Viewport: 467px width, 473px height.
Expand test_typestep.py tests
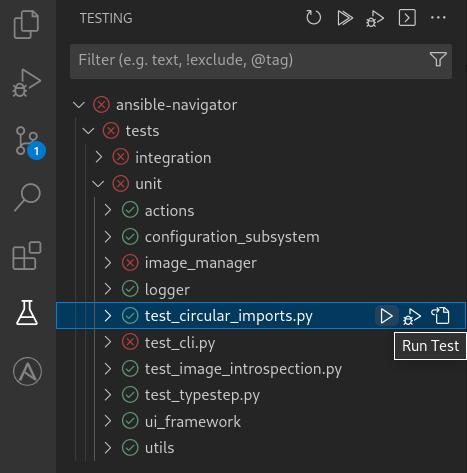(108, 395)
